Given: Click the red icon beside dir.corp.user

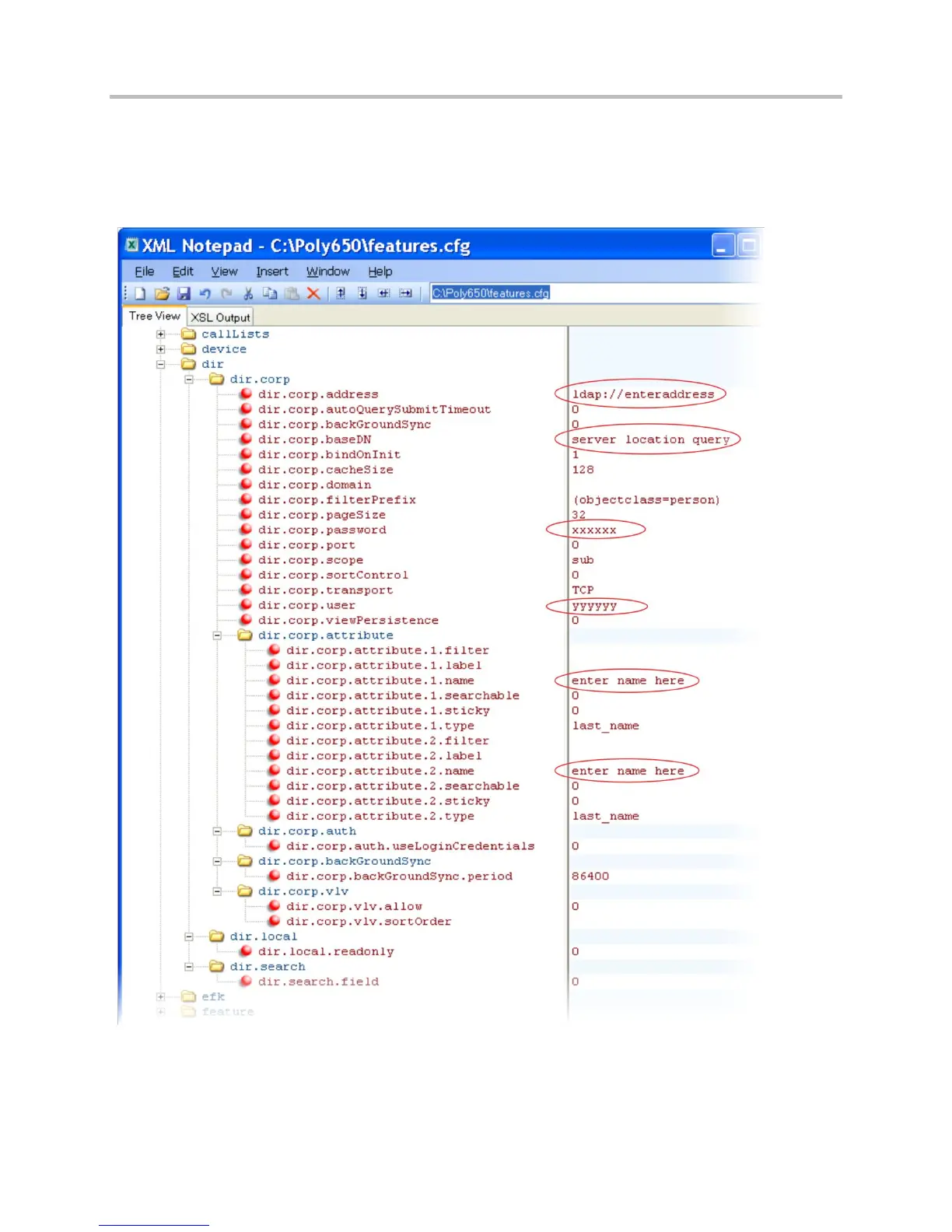Looking at the screenshot, I should coord(246,604).
